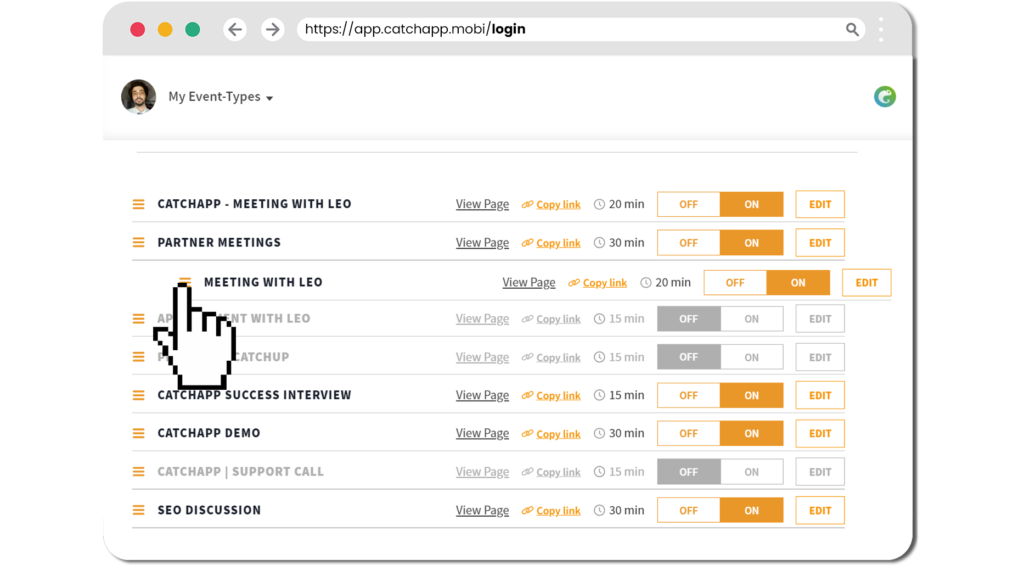Grab the drag handle for Catchapp - Meeting with Leo
This screenshot has height=565, width=1024.
click(138, 204)
